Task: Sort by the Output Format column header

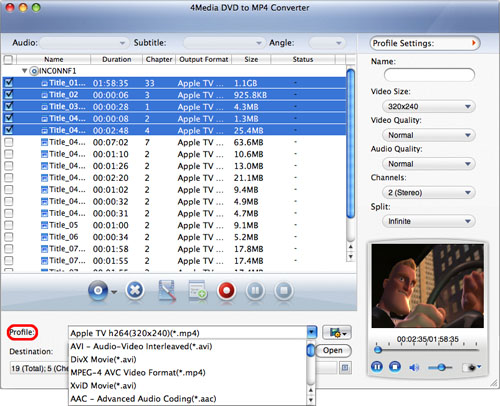Action: (204, 59)
